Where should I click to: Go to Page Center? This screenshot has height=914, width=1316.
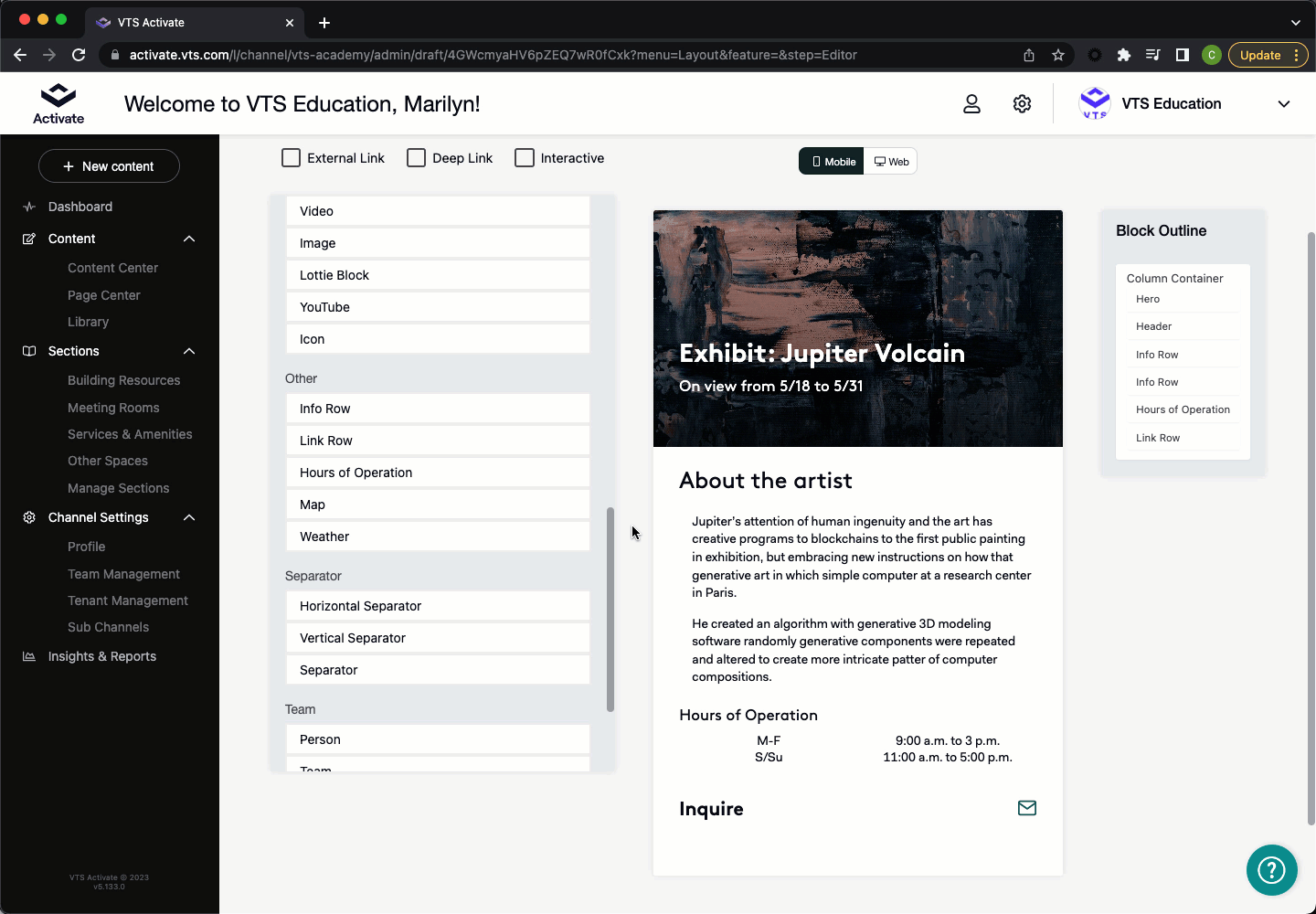coord(104,295)
